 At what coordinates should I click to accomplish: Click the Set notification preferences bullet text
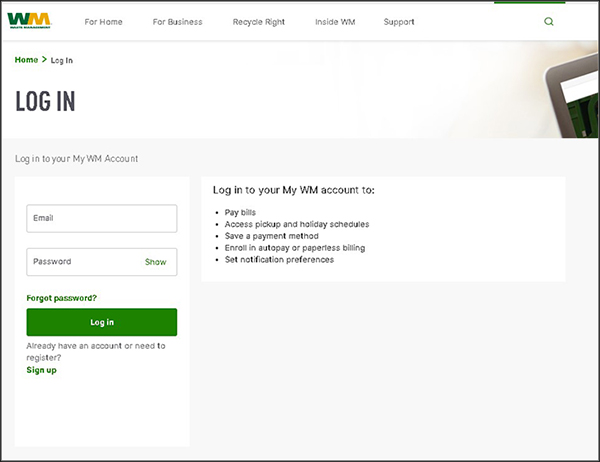click(279, 260)
